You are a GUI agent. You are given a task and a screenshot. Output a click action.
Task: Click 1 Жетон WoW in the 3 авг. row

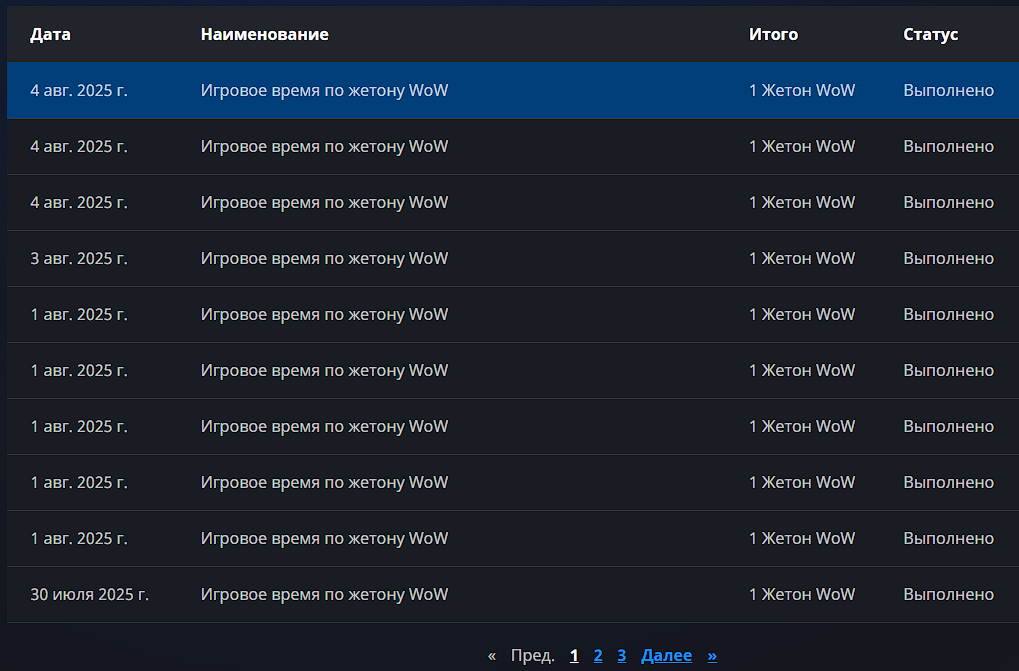coord(801,259)
